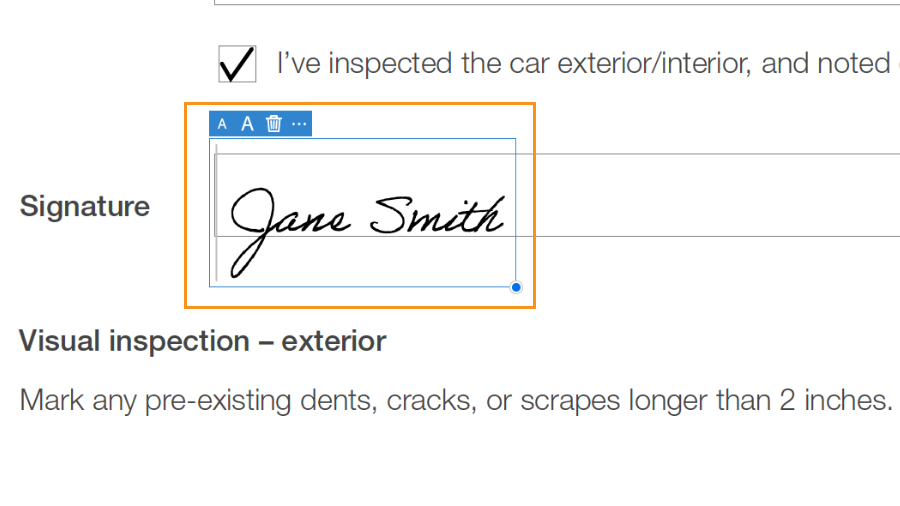Click the word "exterior" in the bold heading
This screenshot has width=900, height=506.
pyautogui.click(x=333, y=342)
